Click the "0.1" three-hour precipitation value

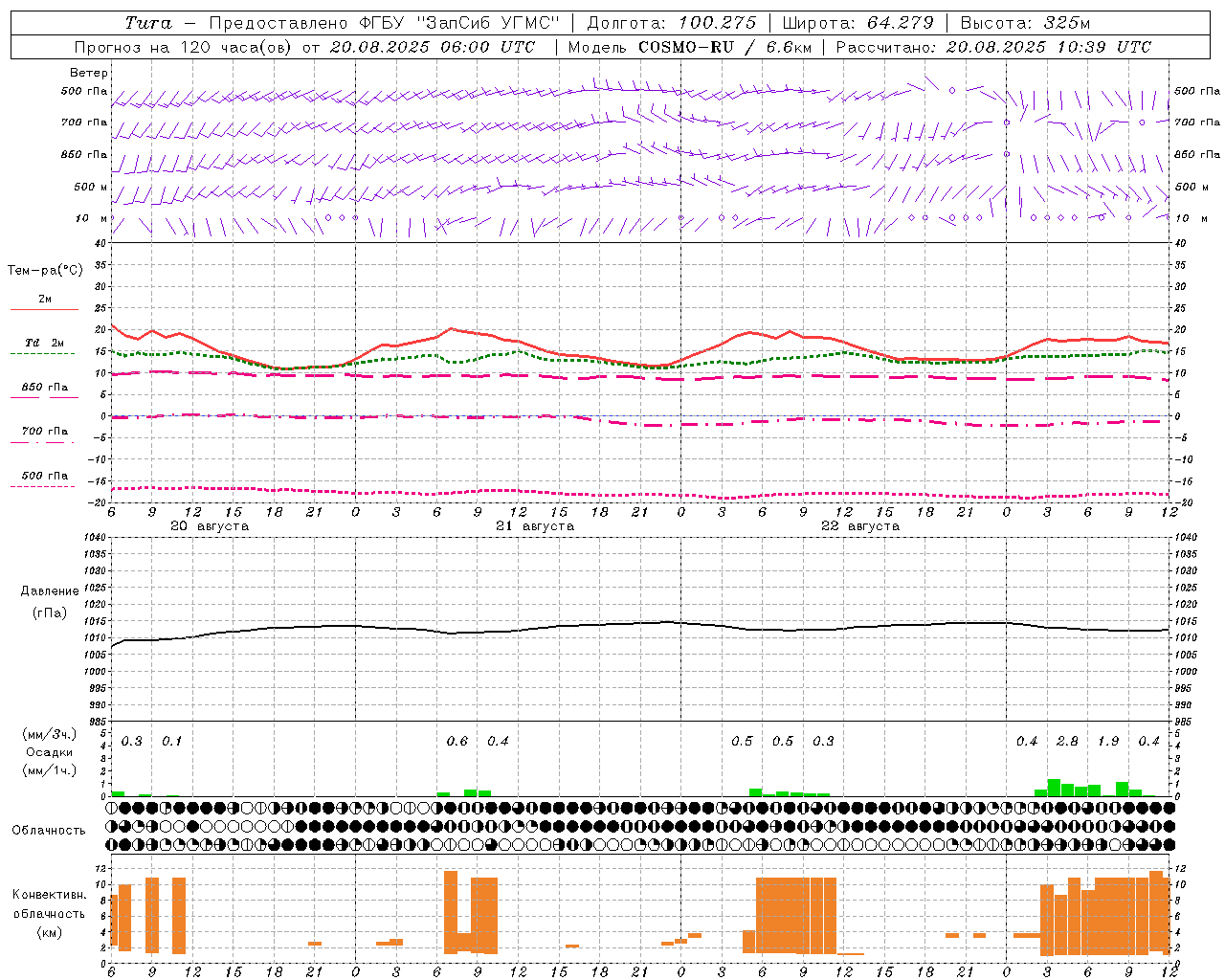172,741
